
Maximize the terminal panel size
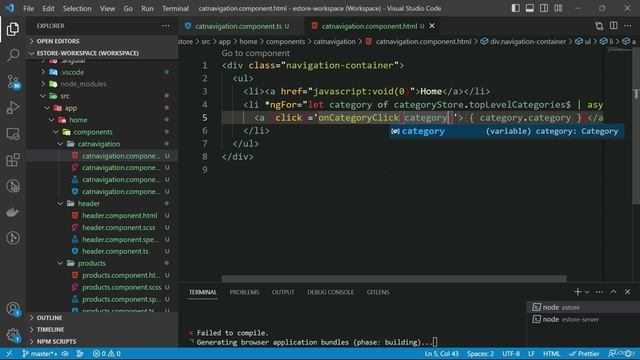613,292
